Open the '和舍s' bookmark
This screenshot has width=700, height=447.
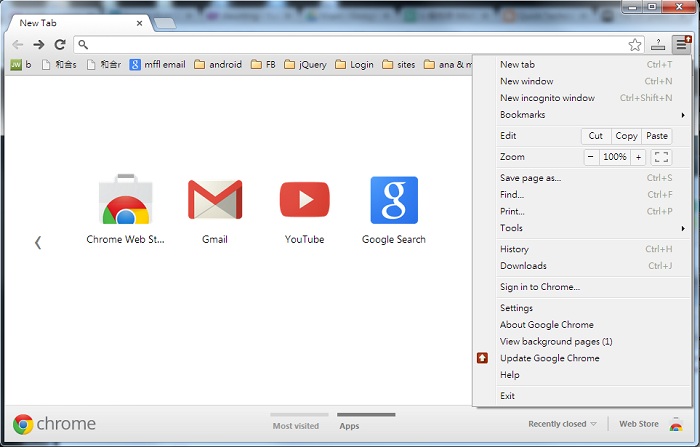pyautogui.click(x=59, y=65)
